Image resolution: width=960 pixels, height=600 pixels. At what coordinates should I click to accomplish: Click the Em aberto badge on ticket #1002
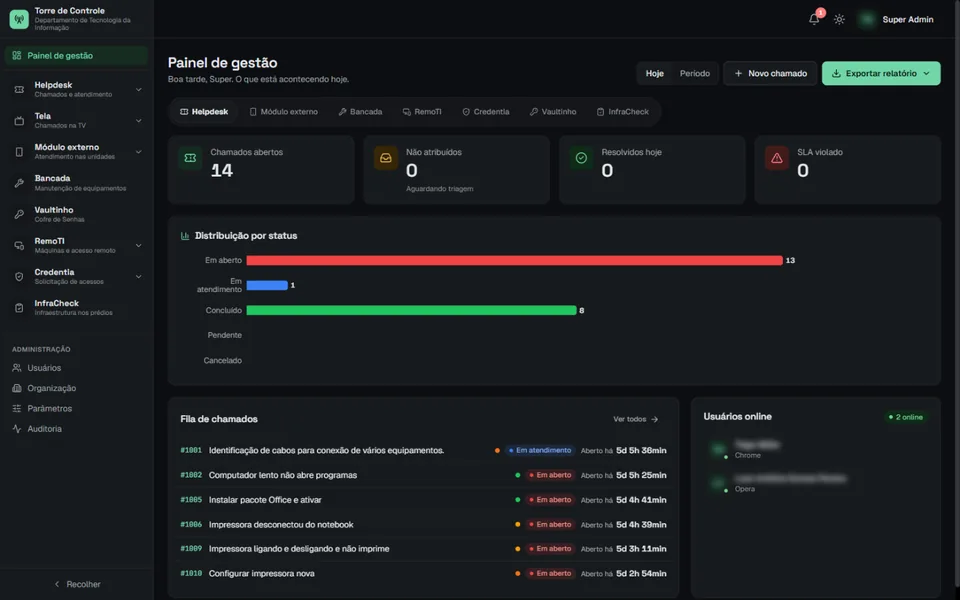(x=550, y=475)
